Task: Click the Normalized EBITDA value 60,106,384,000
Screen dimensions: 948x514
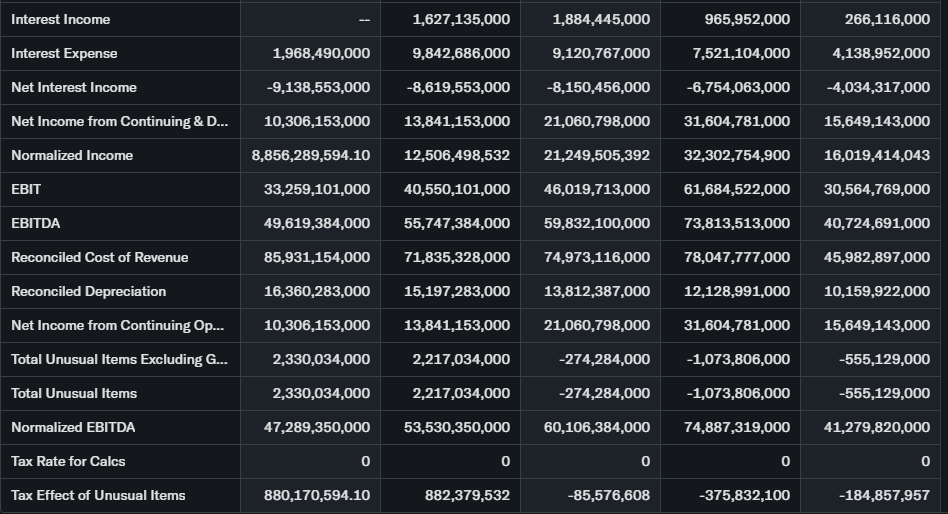Action: (597, 427)
